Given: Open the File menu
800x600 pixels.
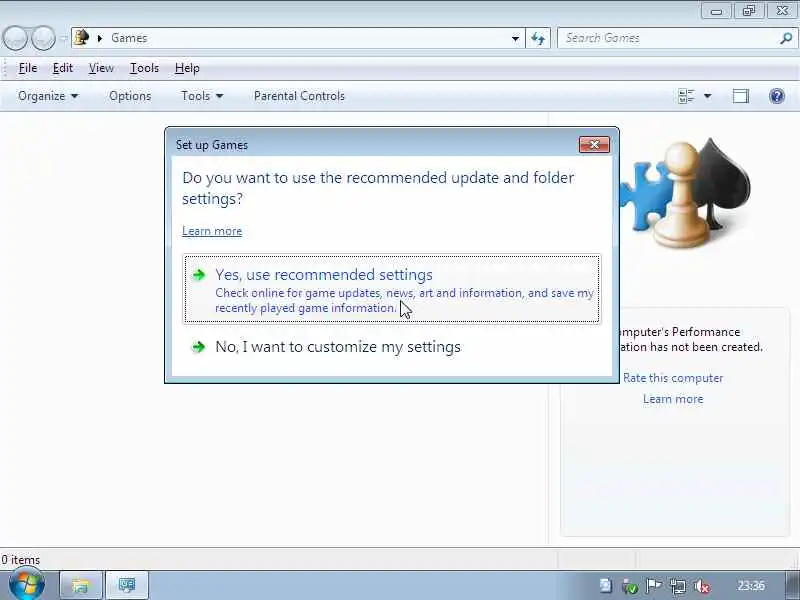Looking at the screenshot, I should click(x=28, y=68).
